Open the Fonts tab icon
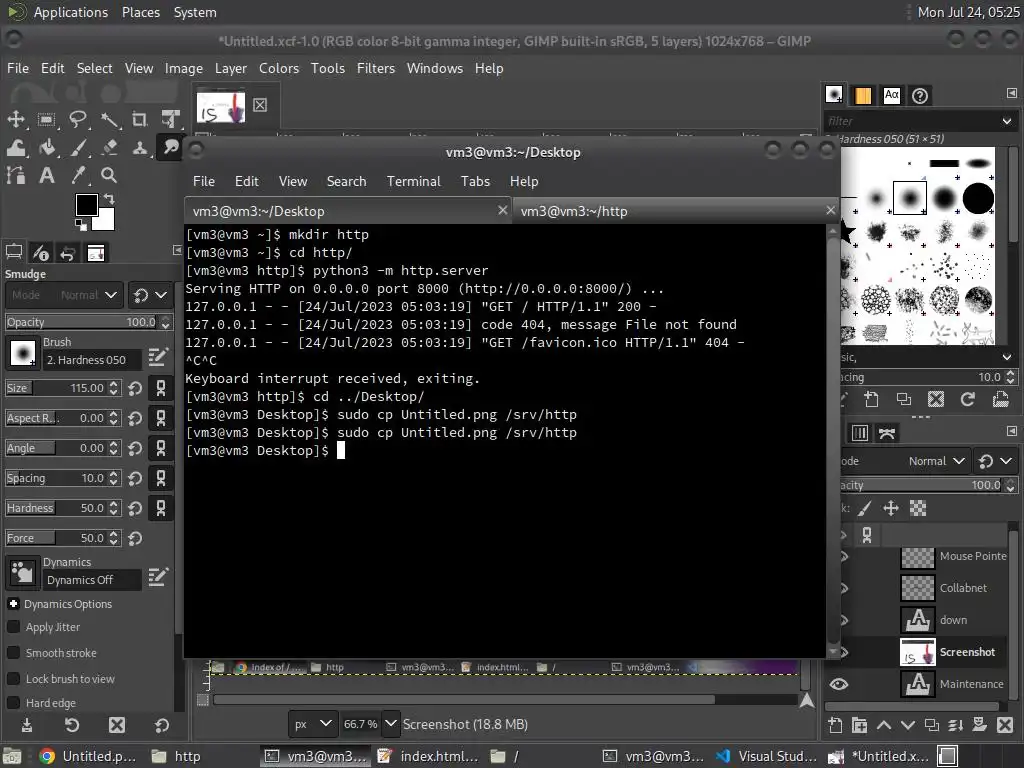Viewport: 1024px width, 768px height. (x=891, y=95)
